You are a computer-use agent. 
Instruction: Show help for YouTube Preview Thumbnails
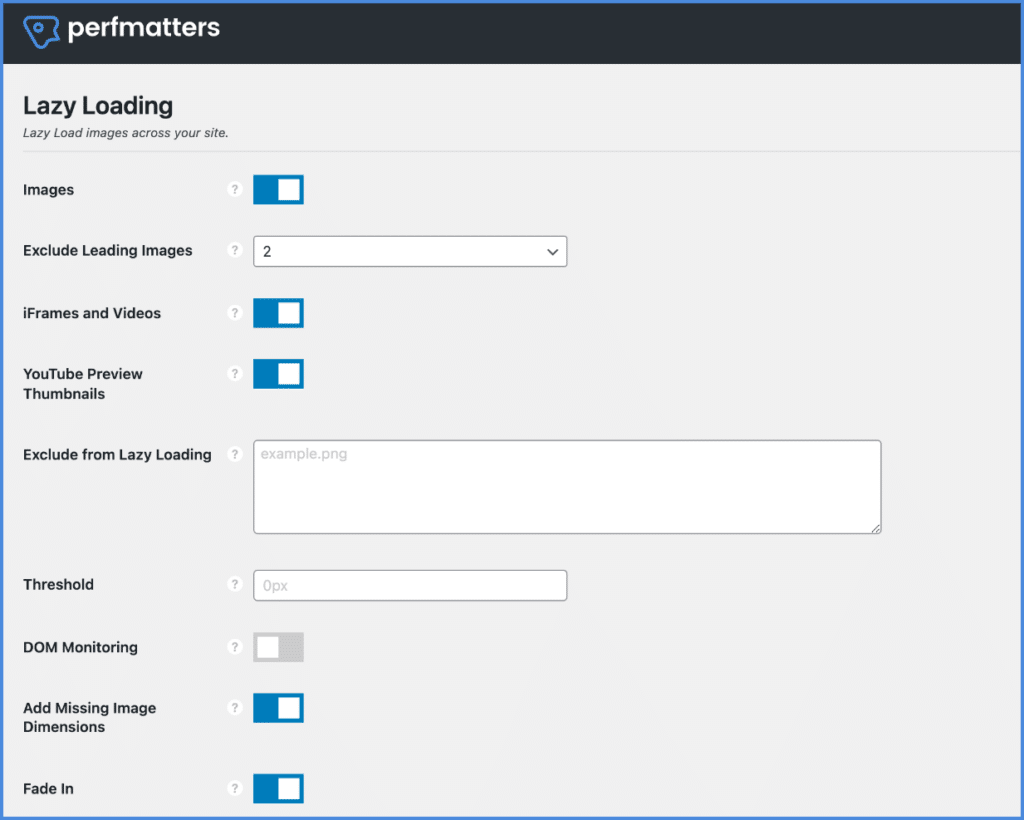click(x=235, y=373)
